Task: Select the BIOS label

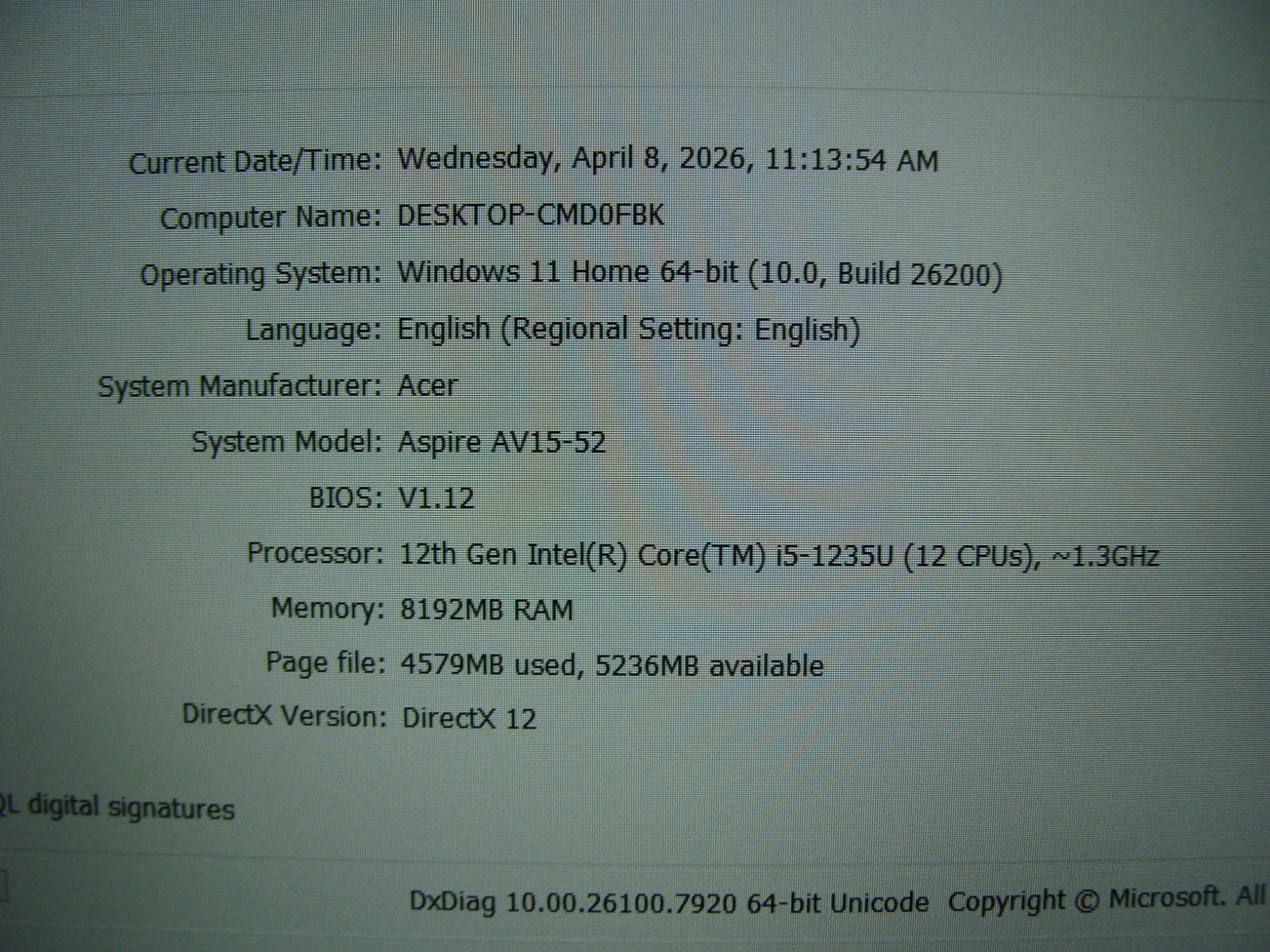Action: tap(346, 497)
